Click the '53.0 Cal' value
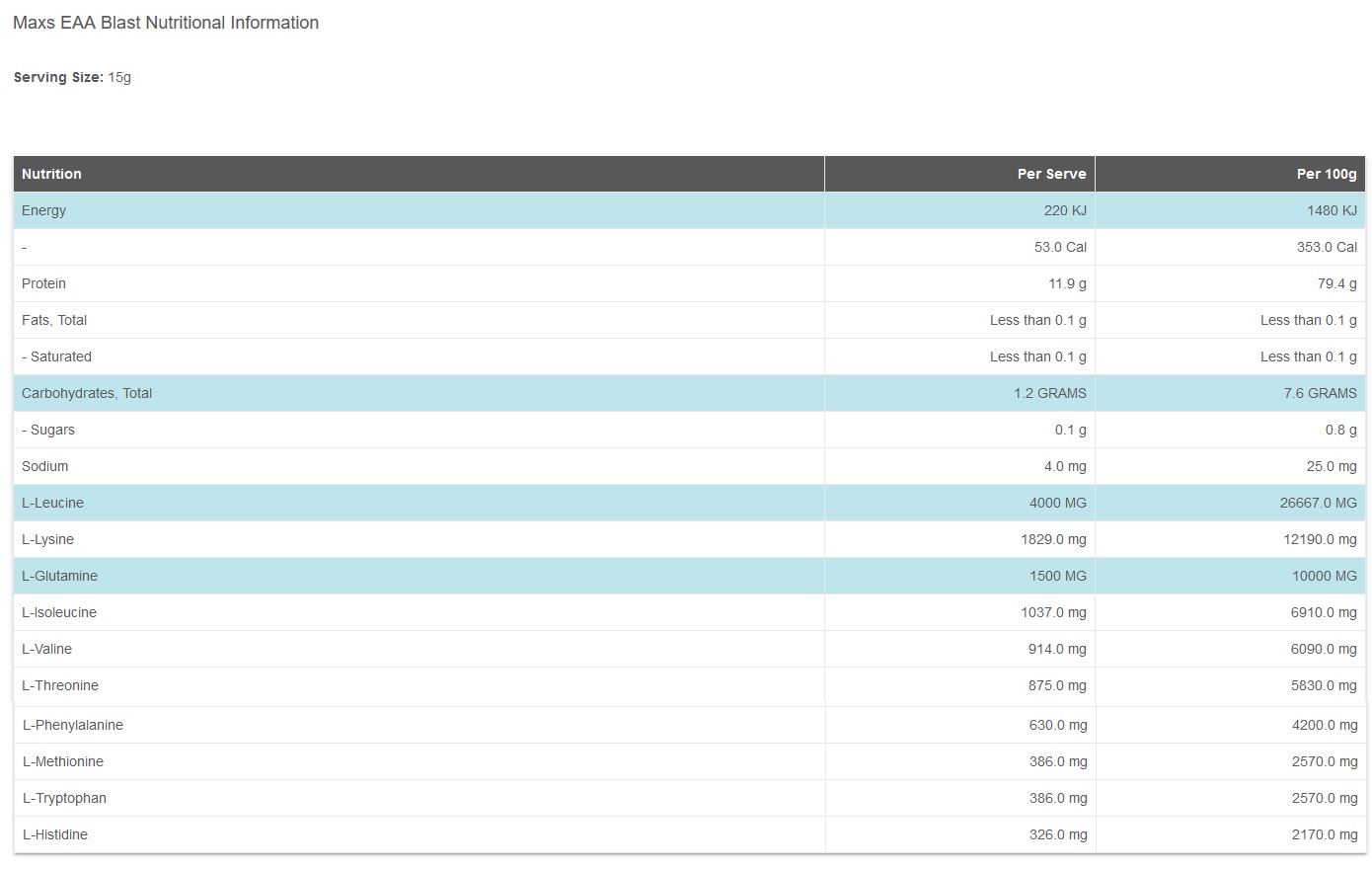 [x=1060, y=247]
